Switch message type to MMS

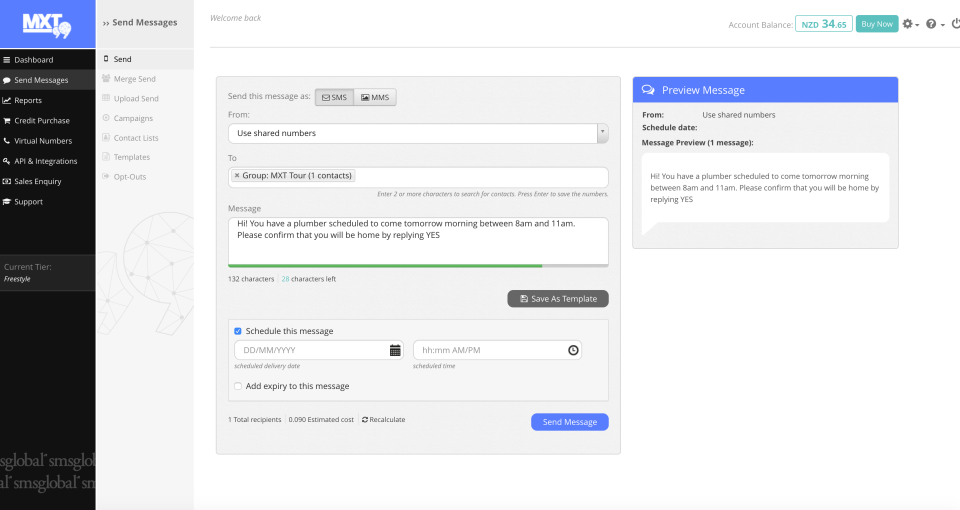[375, 97]
